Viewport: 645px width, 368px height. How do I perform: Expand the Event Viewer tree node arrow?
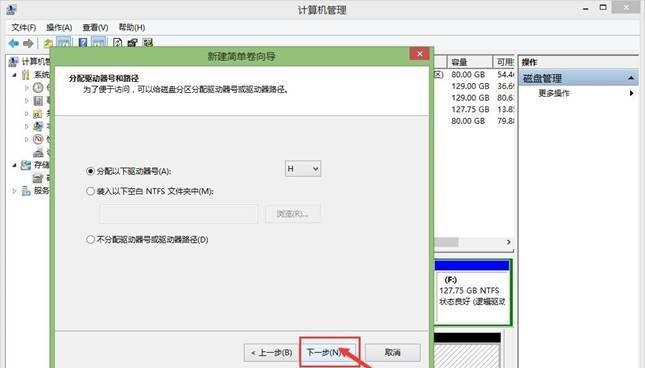pos(27,101)
